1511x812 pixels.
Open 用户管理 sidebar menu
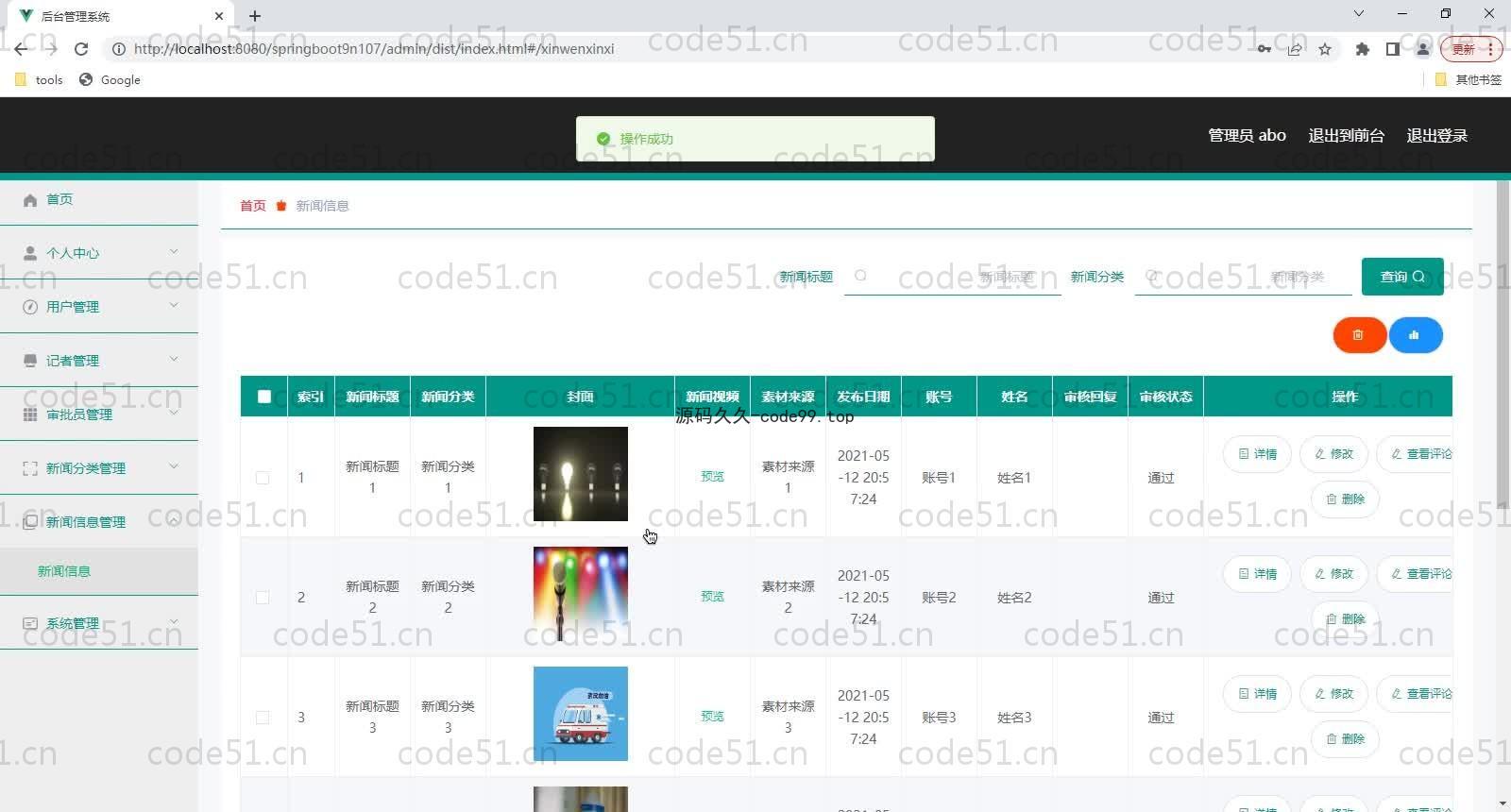99,307
